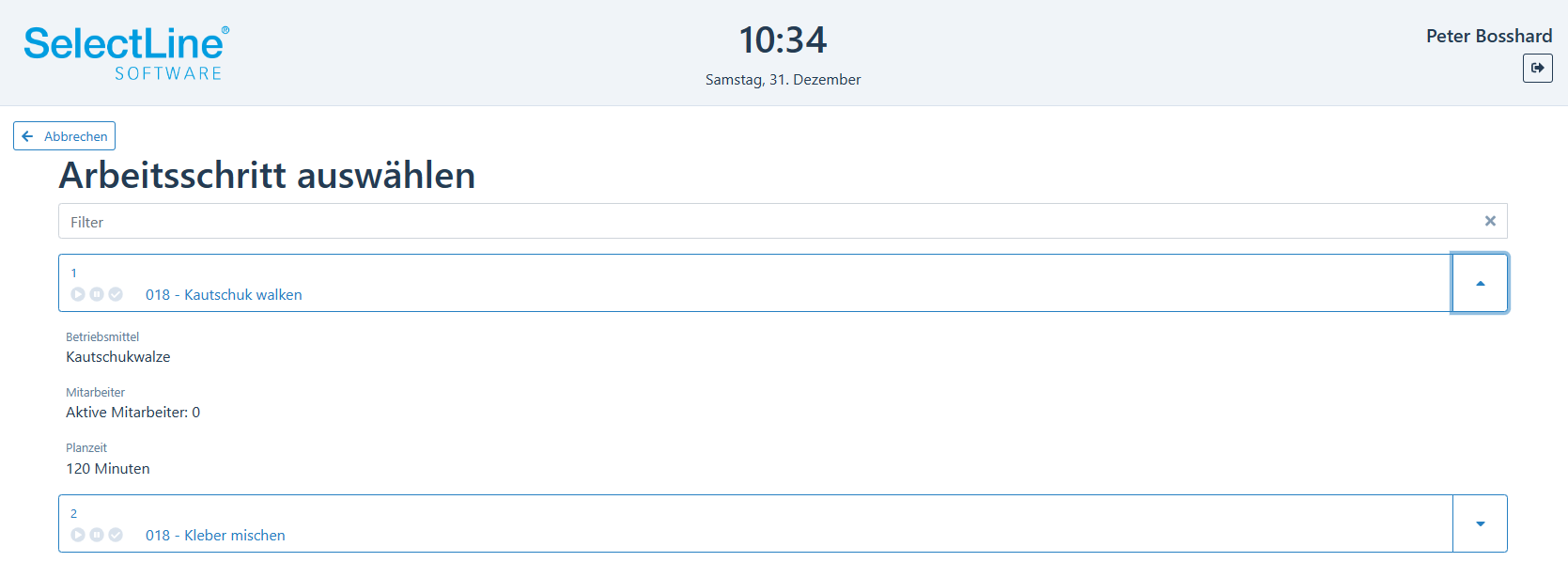Collapse the Kautschuk walken details
Screen dimensions: 1568x562
[x=1480, y=283]
